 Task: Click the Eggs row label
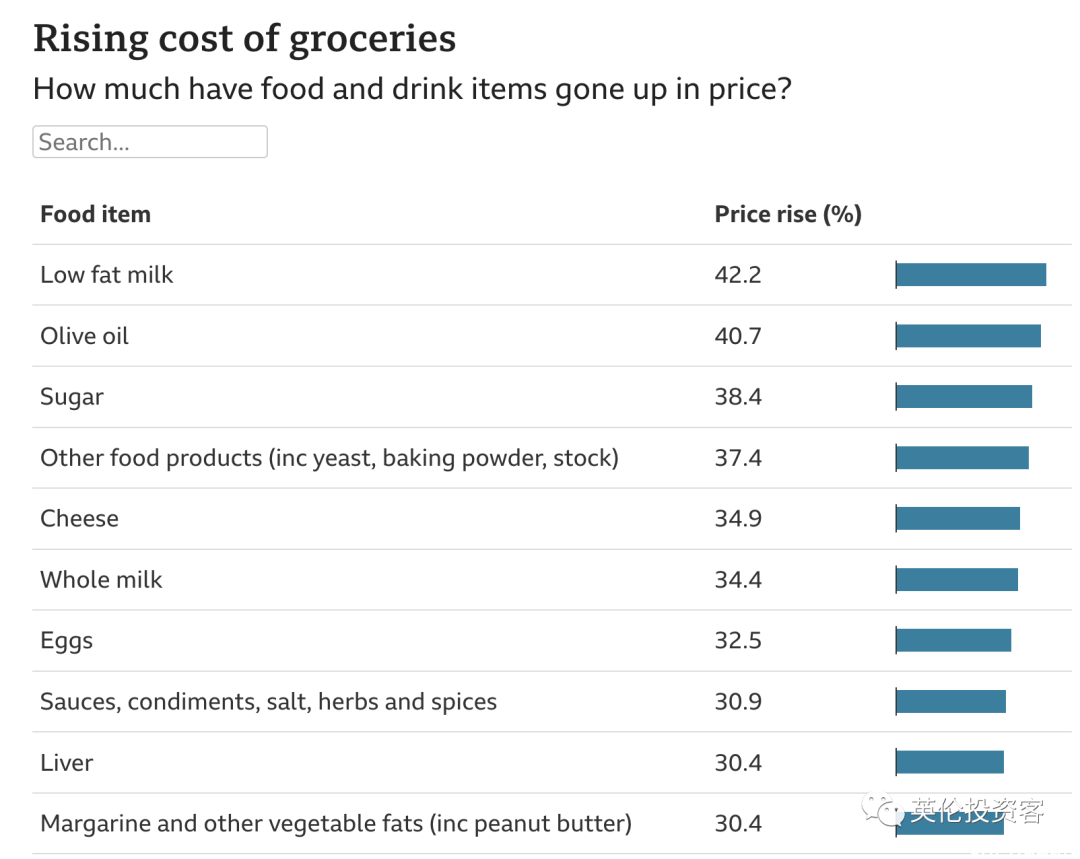pyautogui.click(x=66, y=641)
